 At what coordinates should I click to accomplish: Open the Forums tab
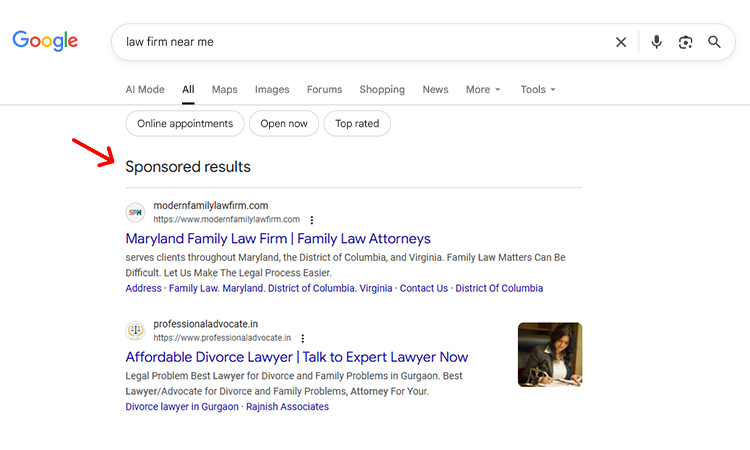click(324, 89)
